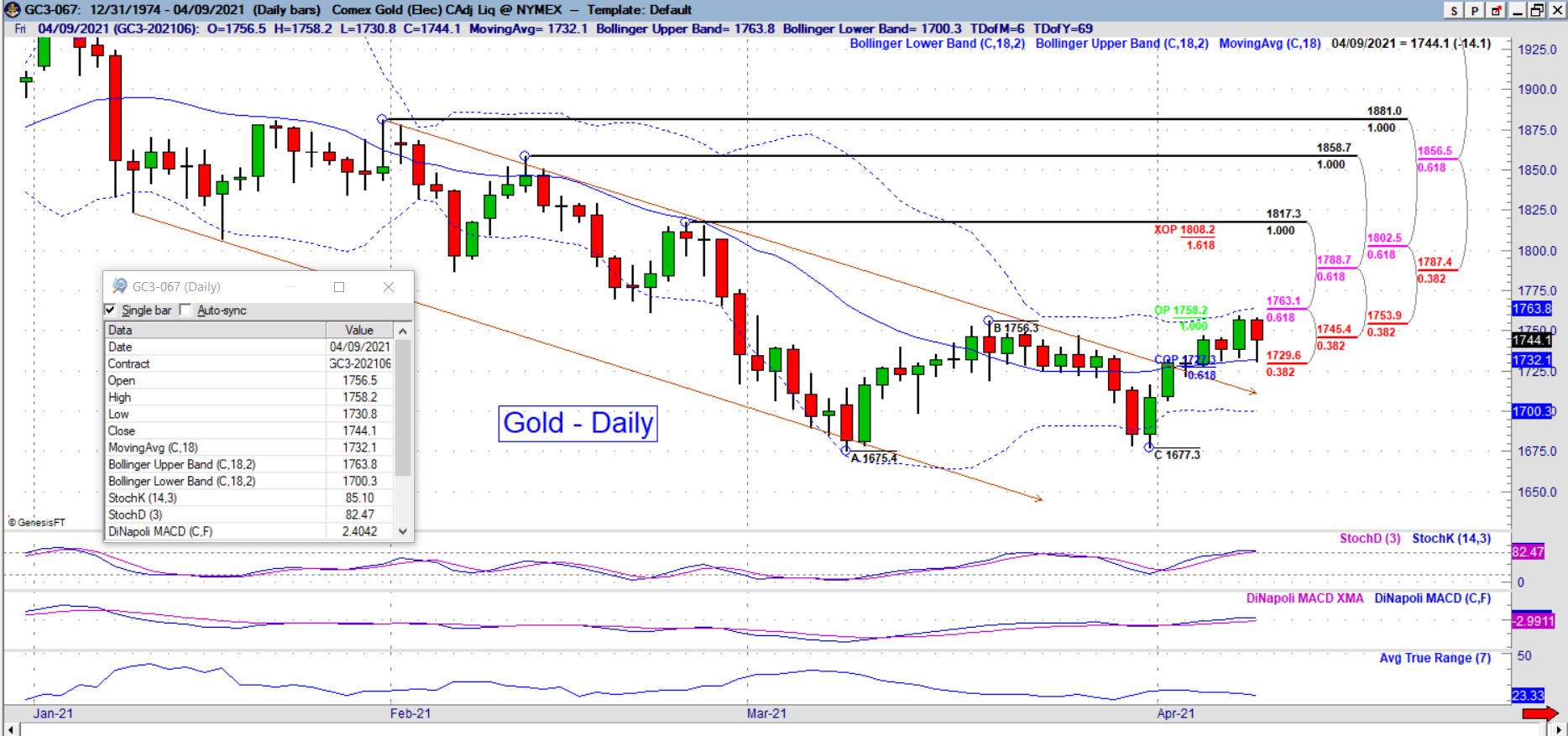This screenshot has height=736, width=1568.
Task: Click the Data column header
Action: (215, 330)
